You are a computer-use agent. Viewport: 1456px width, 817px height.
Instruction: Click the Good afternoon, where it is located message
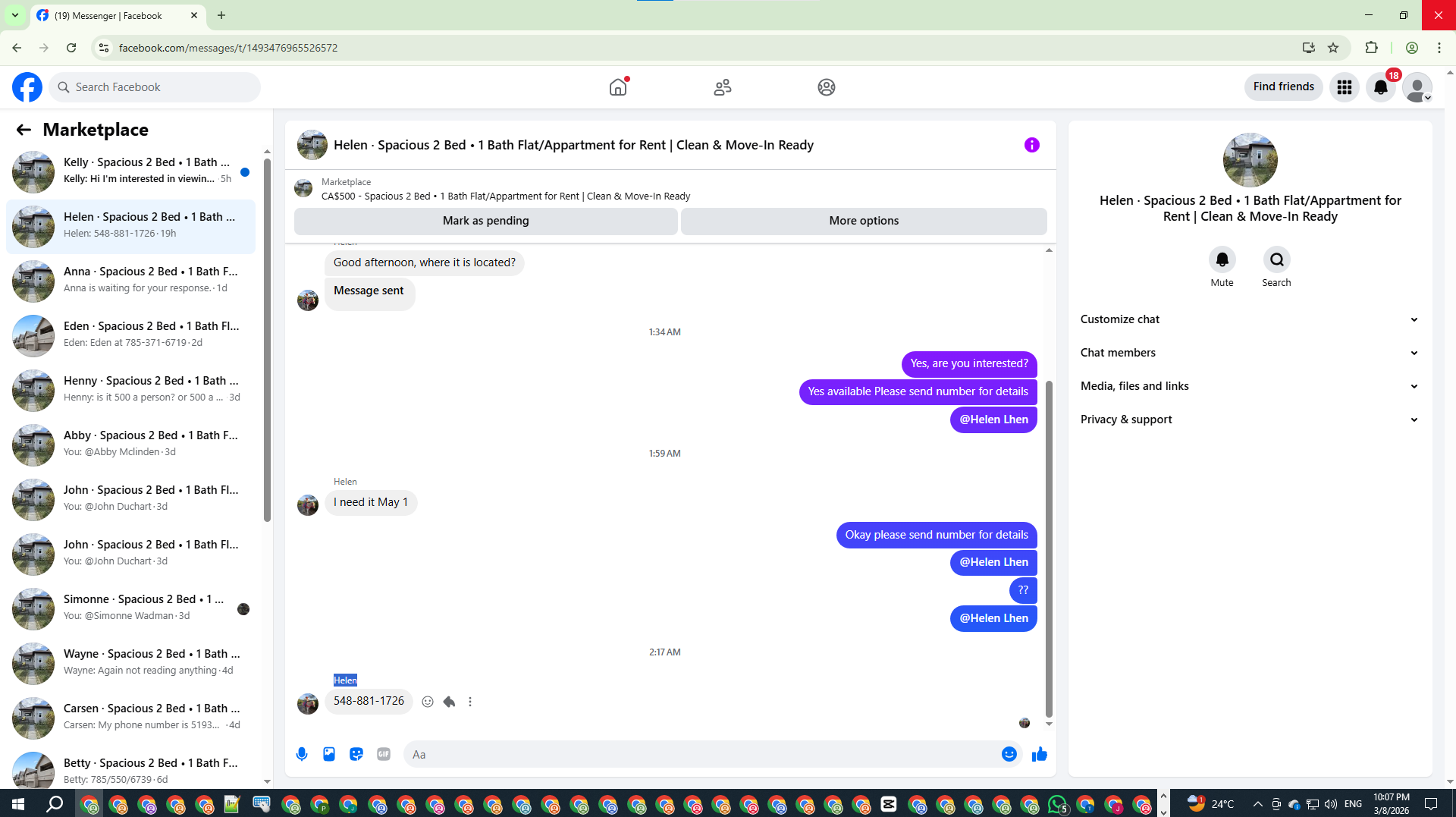click(x=425, y=262)
